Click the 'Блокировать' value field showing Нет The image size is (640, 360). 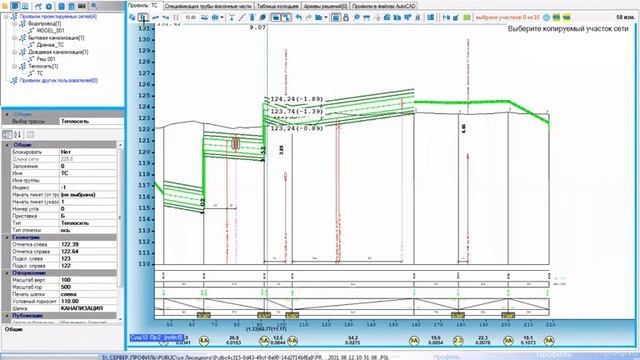point(88,152)
